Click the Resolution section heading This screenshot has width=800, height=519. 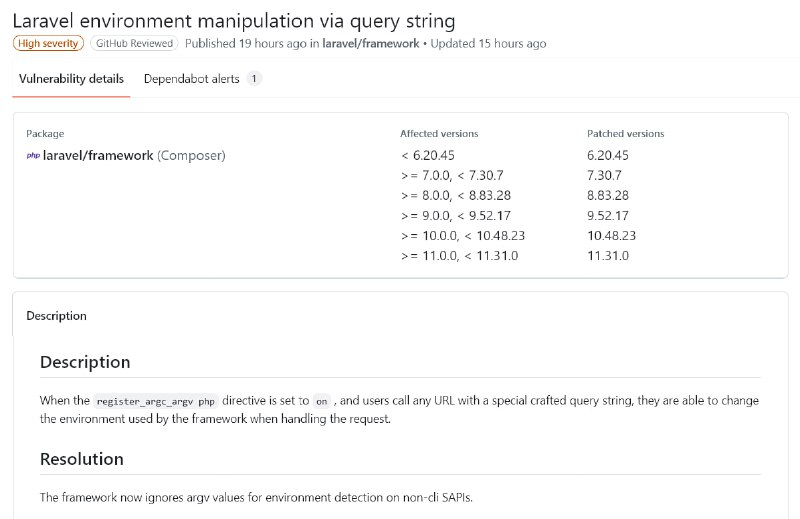[82, 459]
